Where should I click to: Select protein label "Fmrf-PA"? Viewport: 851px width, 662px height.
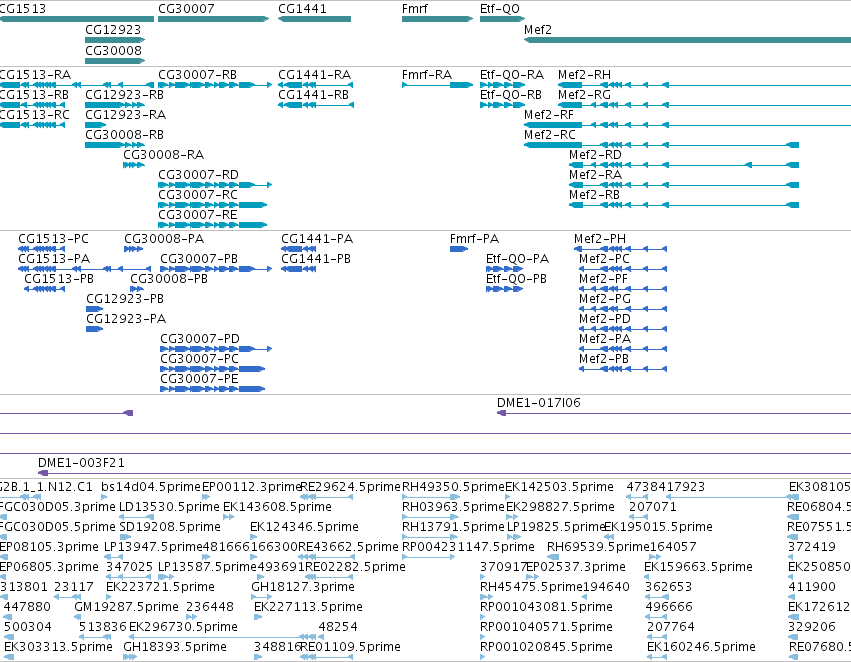click(474, 239)
